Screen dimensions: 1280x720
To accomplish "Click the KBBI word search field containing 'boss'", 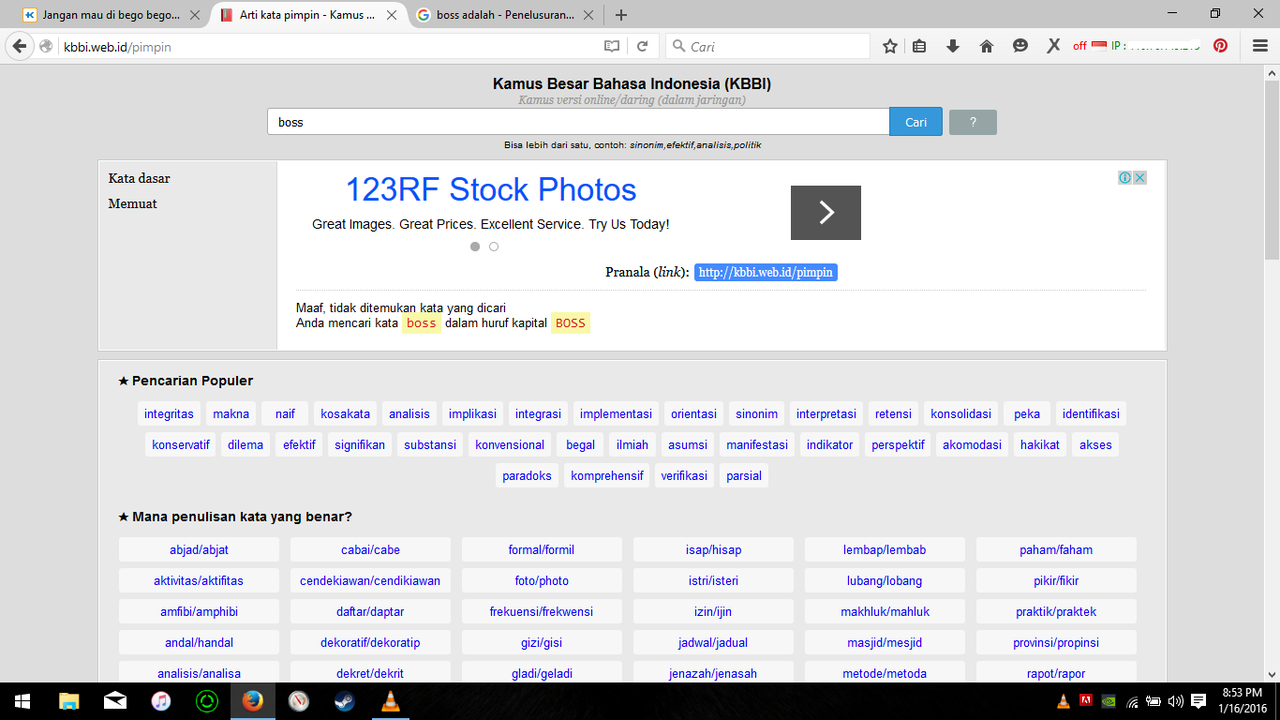I will click(x=578, y=122).
